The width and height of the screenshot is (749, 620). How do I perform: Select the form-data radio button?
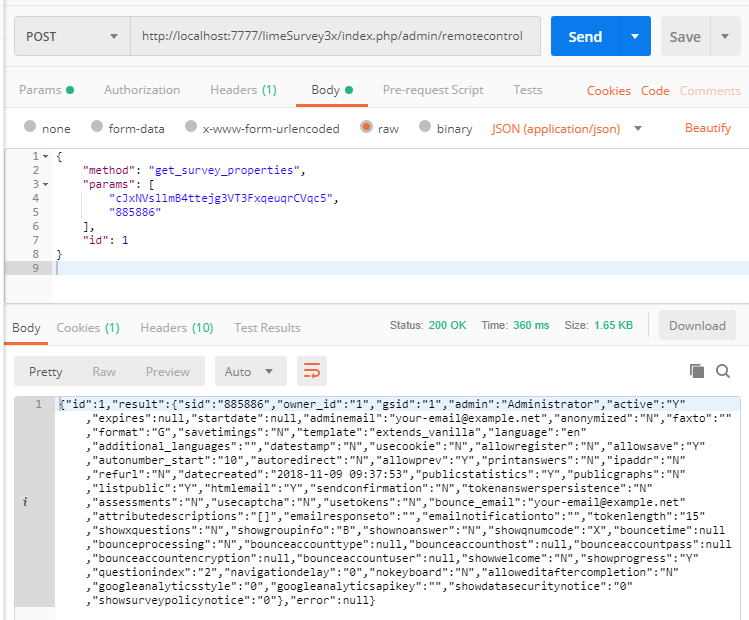97,126
